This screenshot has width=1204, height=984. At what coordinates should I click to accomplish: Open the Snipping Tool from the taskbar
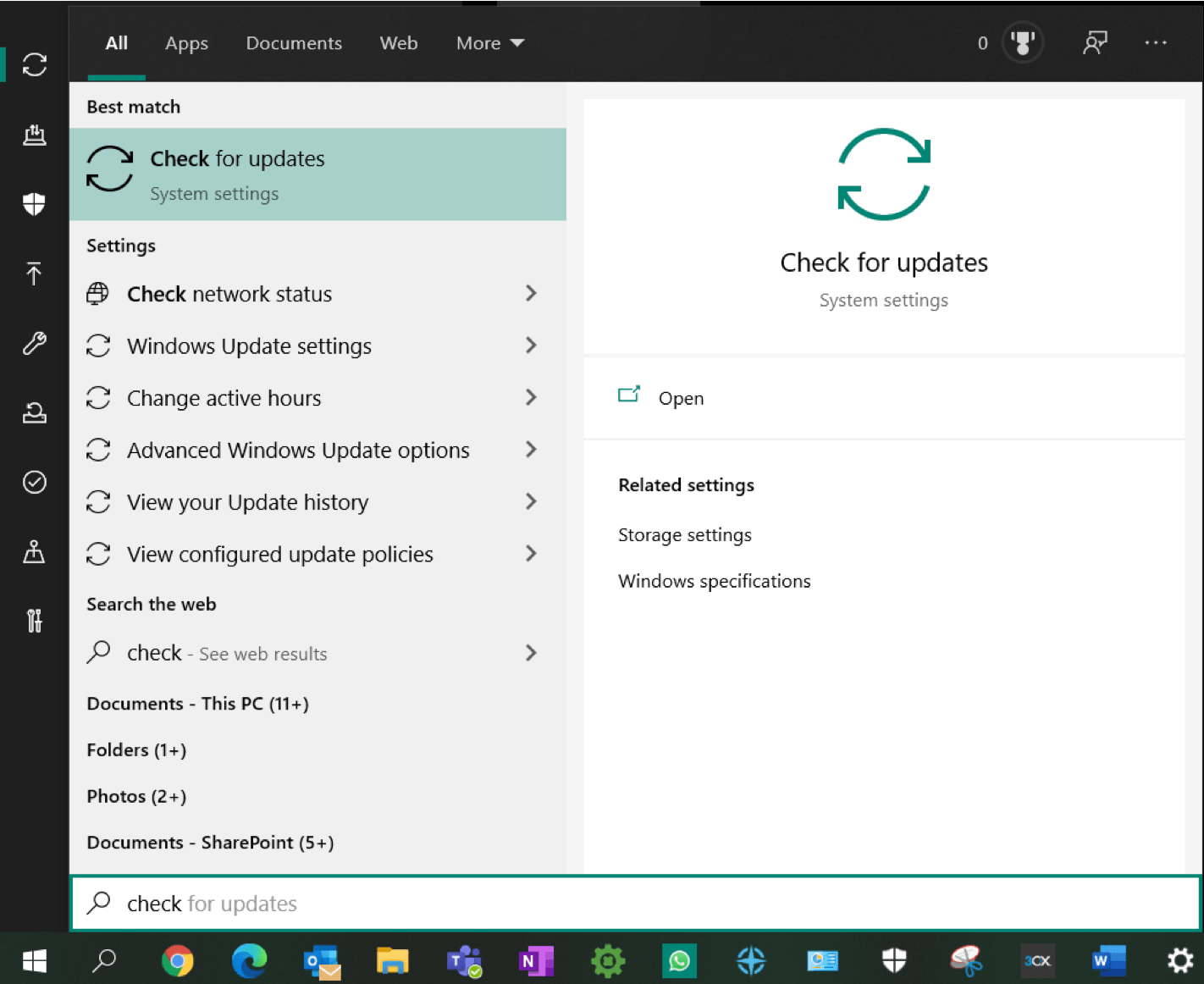click(x=966, y=960)
